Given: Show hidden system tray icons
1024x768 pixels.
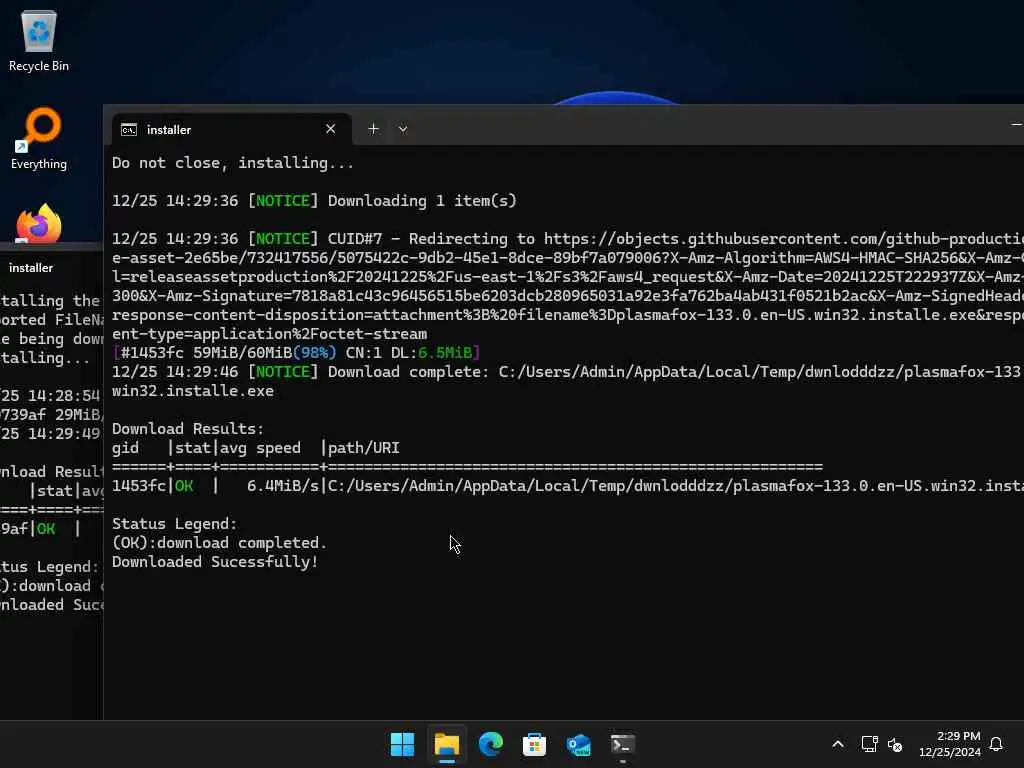Looking at the screenshot, I should [838, 744].
